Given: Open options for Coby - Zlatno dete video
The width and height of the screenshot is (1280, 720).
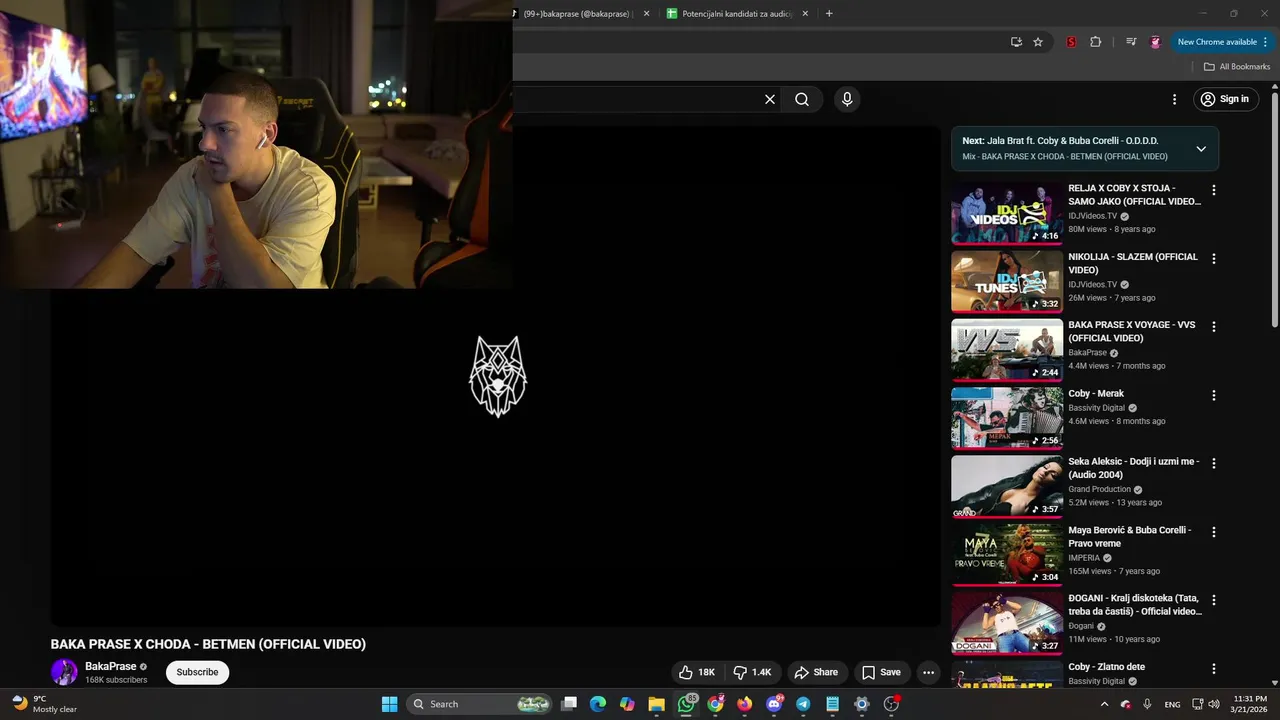Looking at the screenshot, I should pyautogui.click(x=1214, y=668).
